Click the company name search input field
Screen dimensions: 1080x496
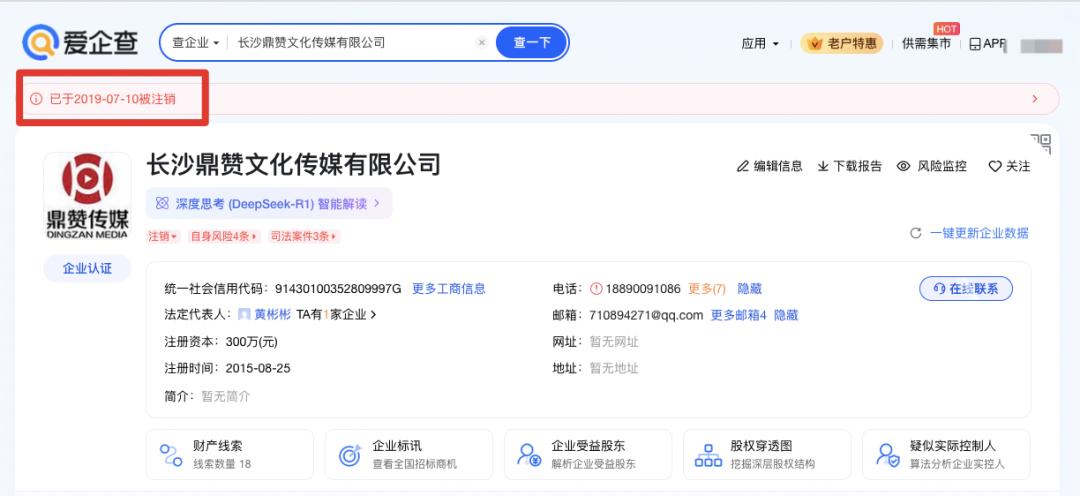pyautogui.click(x=350, y=43)
